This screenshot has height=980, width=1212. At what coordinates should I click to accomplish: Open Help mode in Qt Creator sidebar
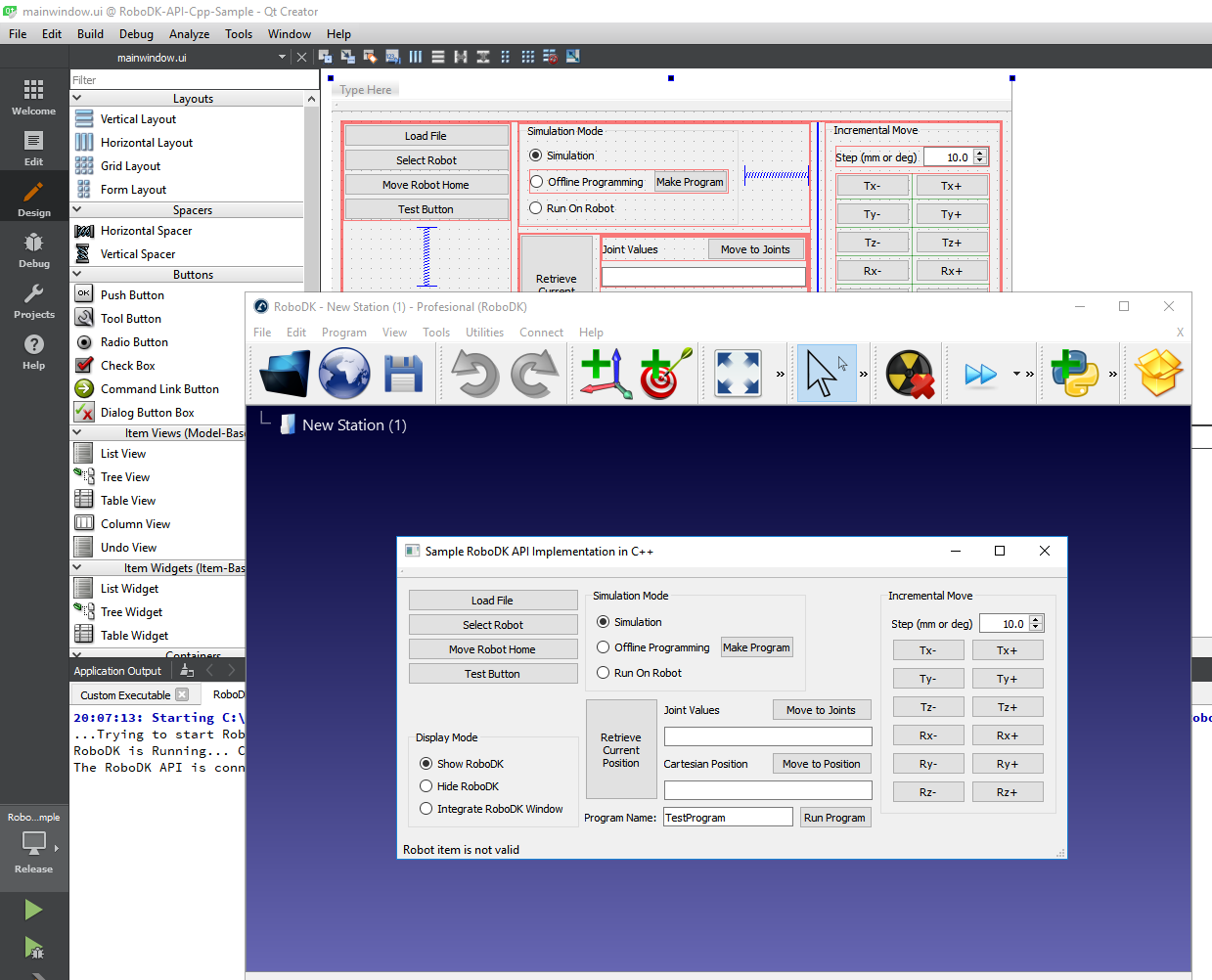pos(34,351)
